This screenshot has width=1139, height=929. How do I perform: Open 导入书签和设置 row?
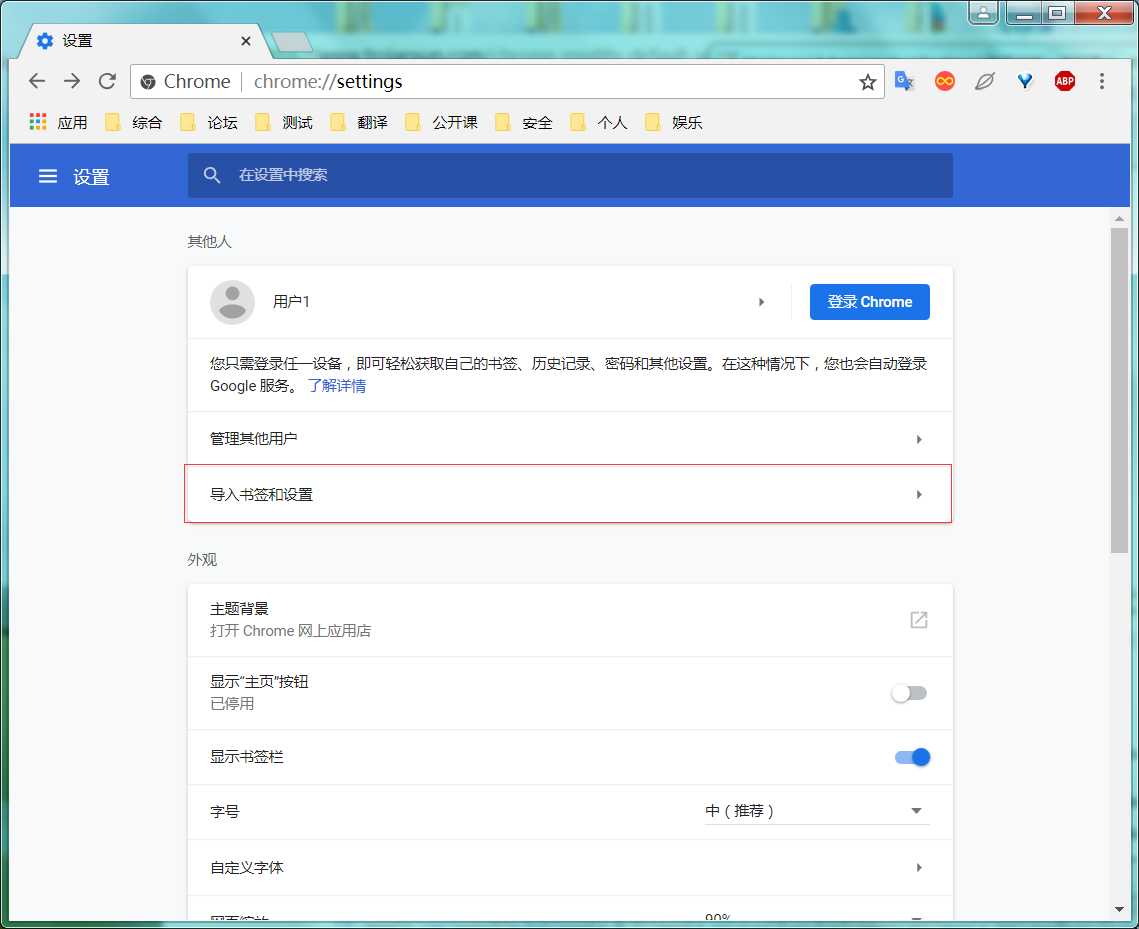(x=570, y=494)
